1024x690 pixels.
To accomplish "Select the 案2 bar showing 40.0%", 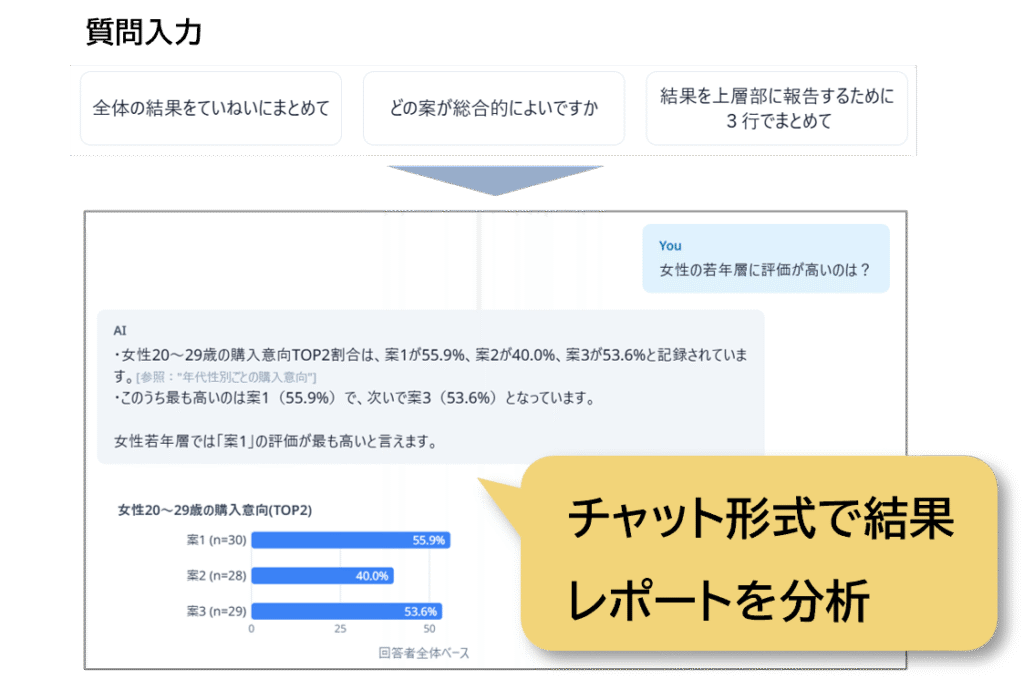I will (322, 576).
